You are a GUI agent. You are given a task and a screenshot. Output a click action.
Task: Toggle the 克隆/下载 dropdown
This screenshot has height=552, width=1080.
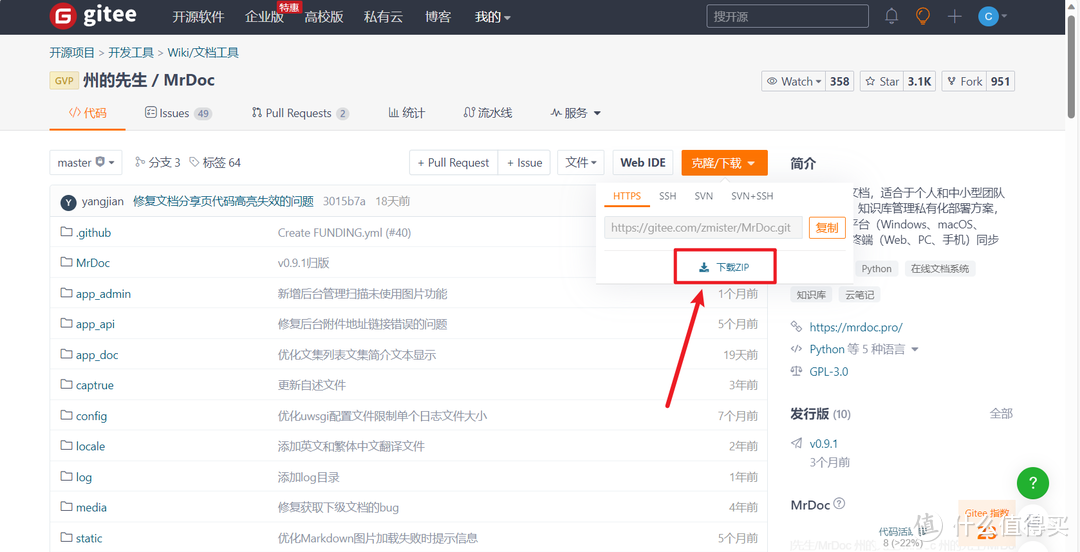coord(724,163)
